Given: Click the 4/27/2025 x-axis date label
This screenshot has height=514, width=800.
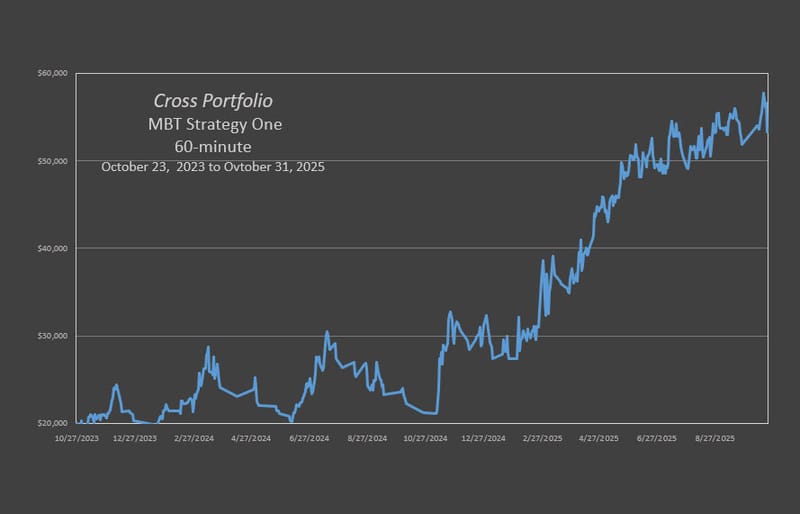Looking at the screenshot, I should [x=600, y=439].
